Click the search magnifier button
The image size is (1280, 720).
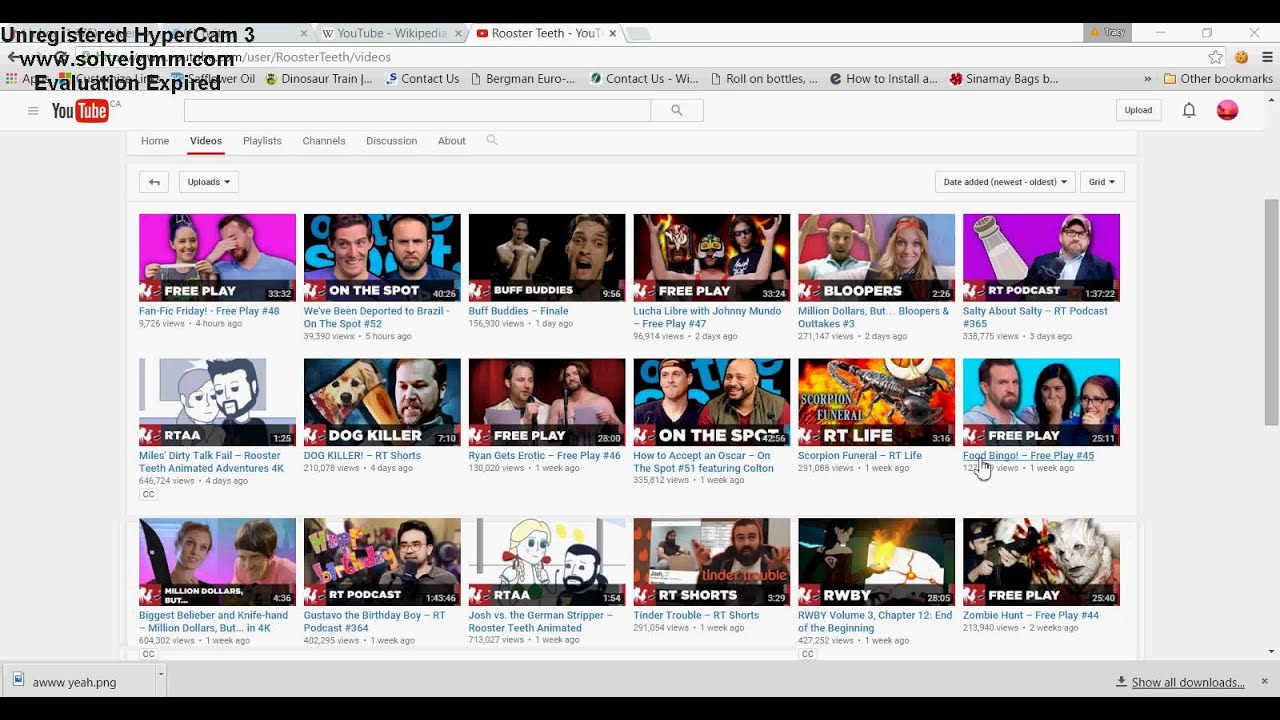tap(677, 110)
